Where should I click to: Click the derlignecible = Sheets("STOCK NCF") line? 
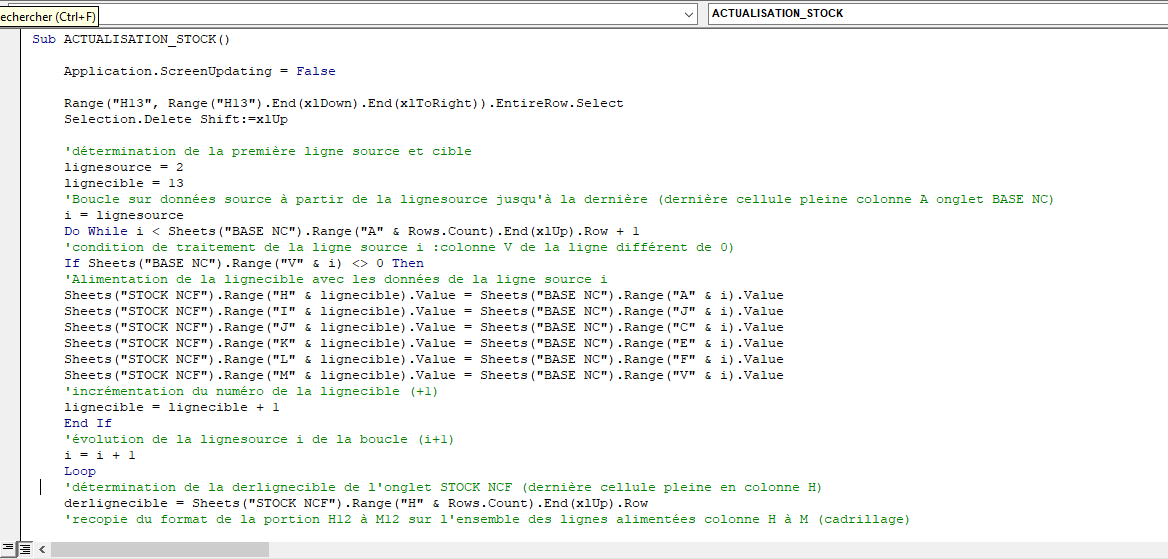coord(356,504)
